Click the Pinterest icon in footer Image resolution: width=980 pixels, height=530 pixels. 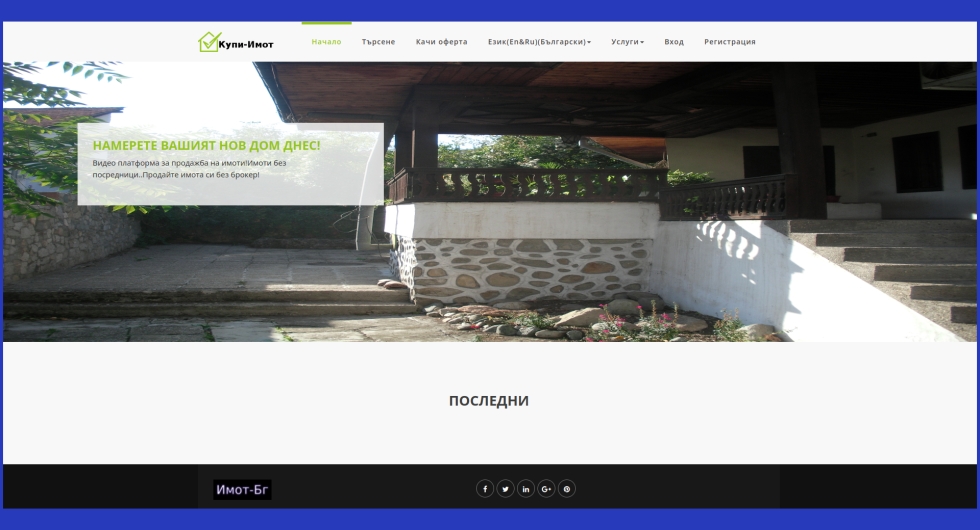(567, 489)
